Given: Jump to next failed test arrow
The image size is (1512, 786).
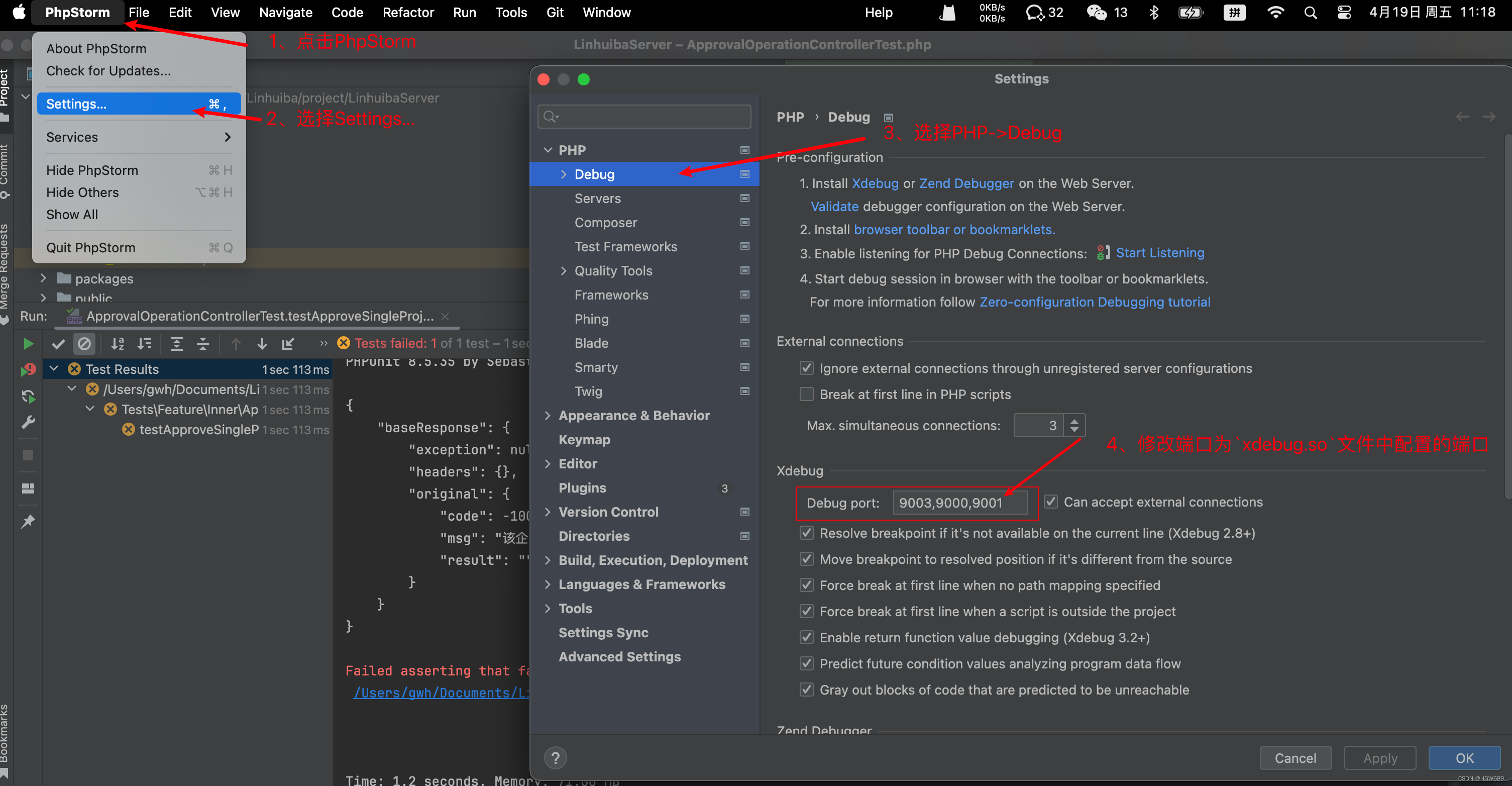Looking at the screenshot, I should (262, 344).
